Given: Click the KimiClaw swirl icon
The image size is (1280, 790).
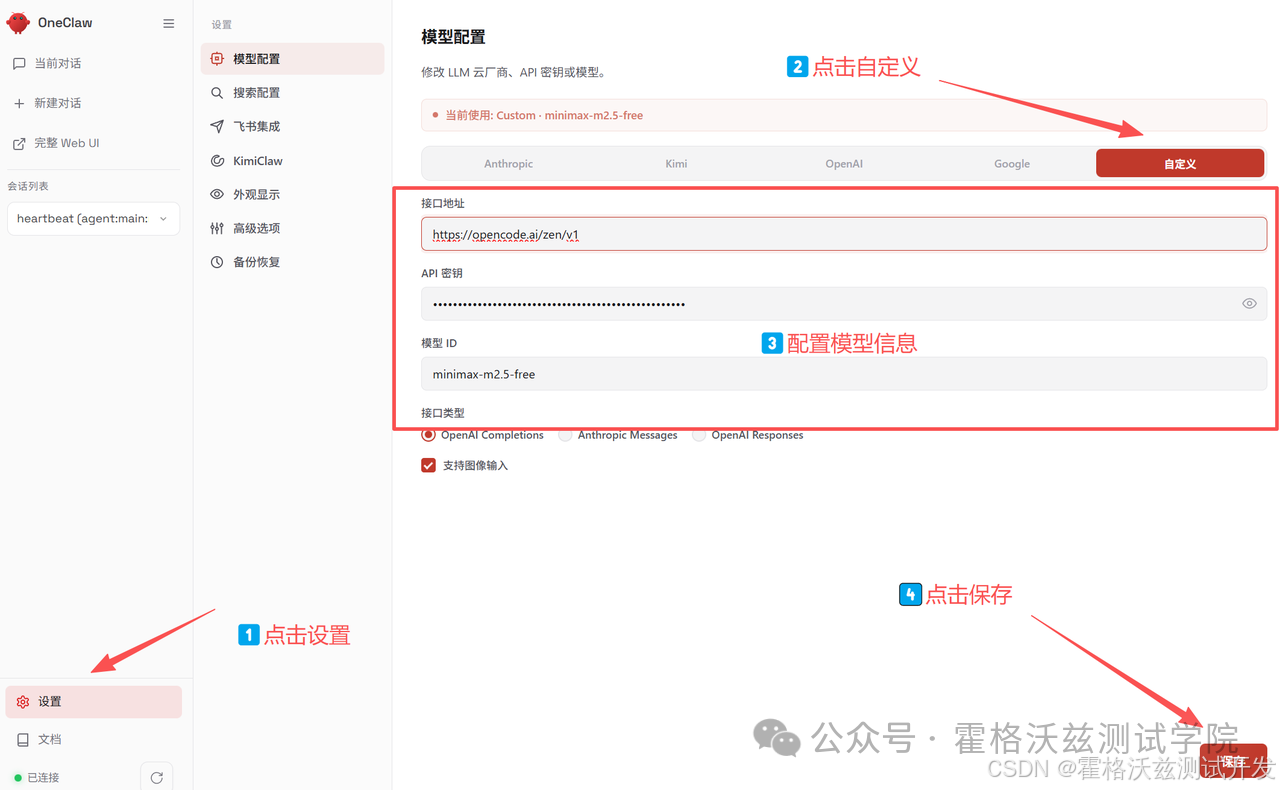Looking at the screenshot, I should (x=217, y=161).
